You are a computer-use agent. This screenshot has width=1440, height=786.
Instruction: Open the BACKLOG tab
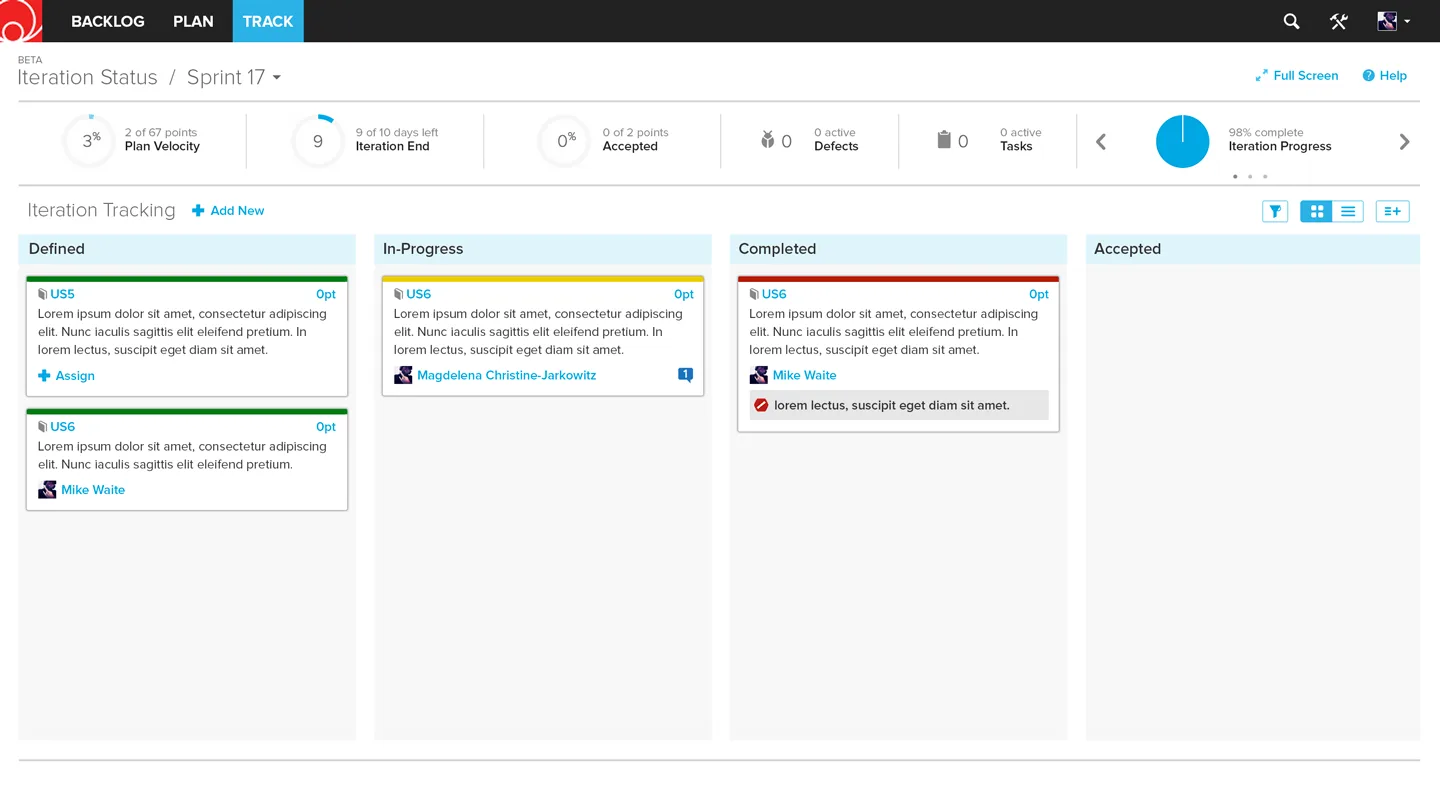[x=108, y=21]
